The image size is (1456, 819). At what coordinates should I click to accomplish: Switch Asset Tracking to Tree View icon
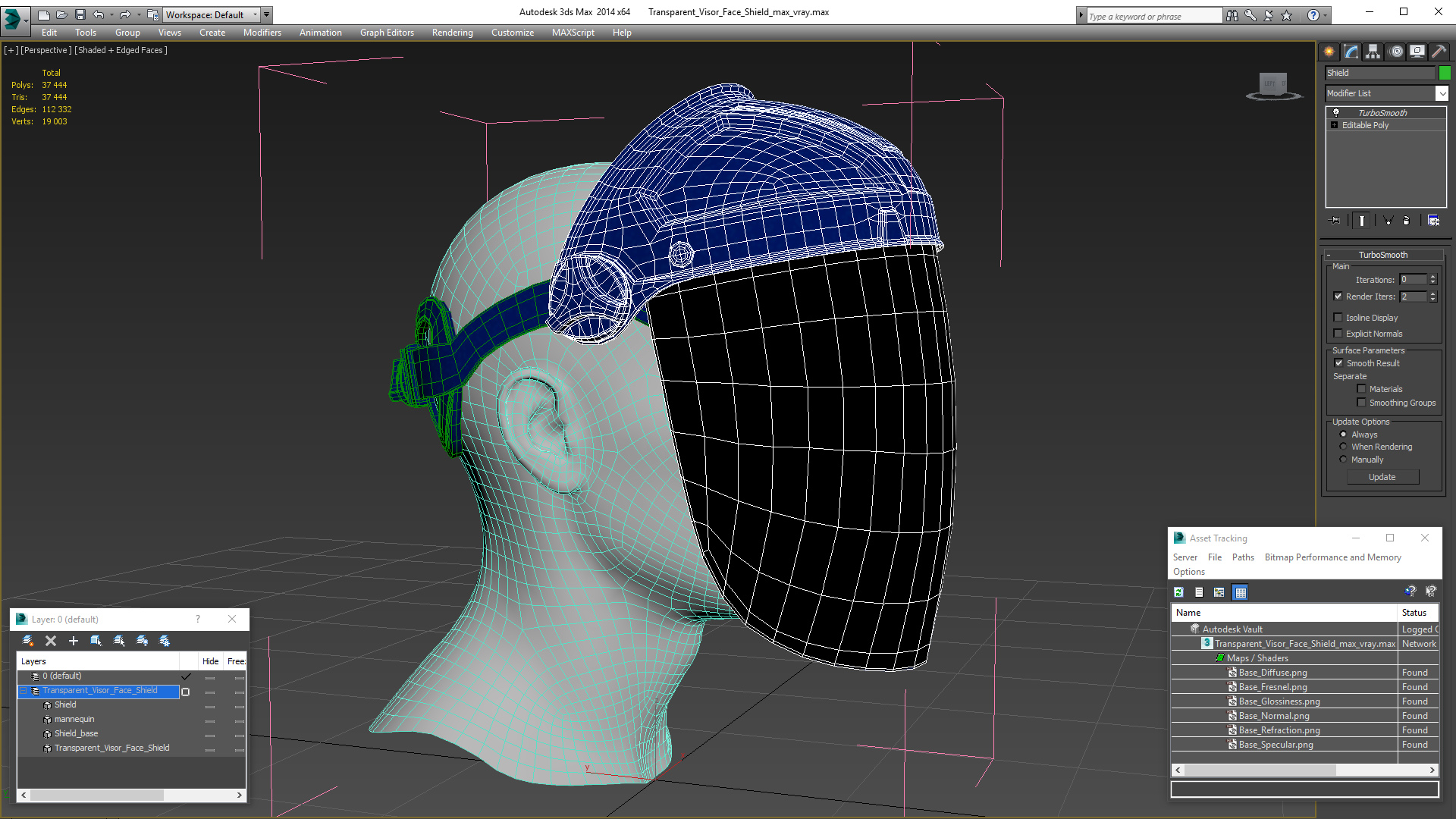pos(1219,592)
